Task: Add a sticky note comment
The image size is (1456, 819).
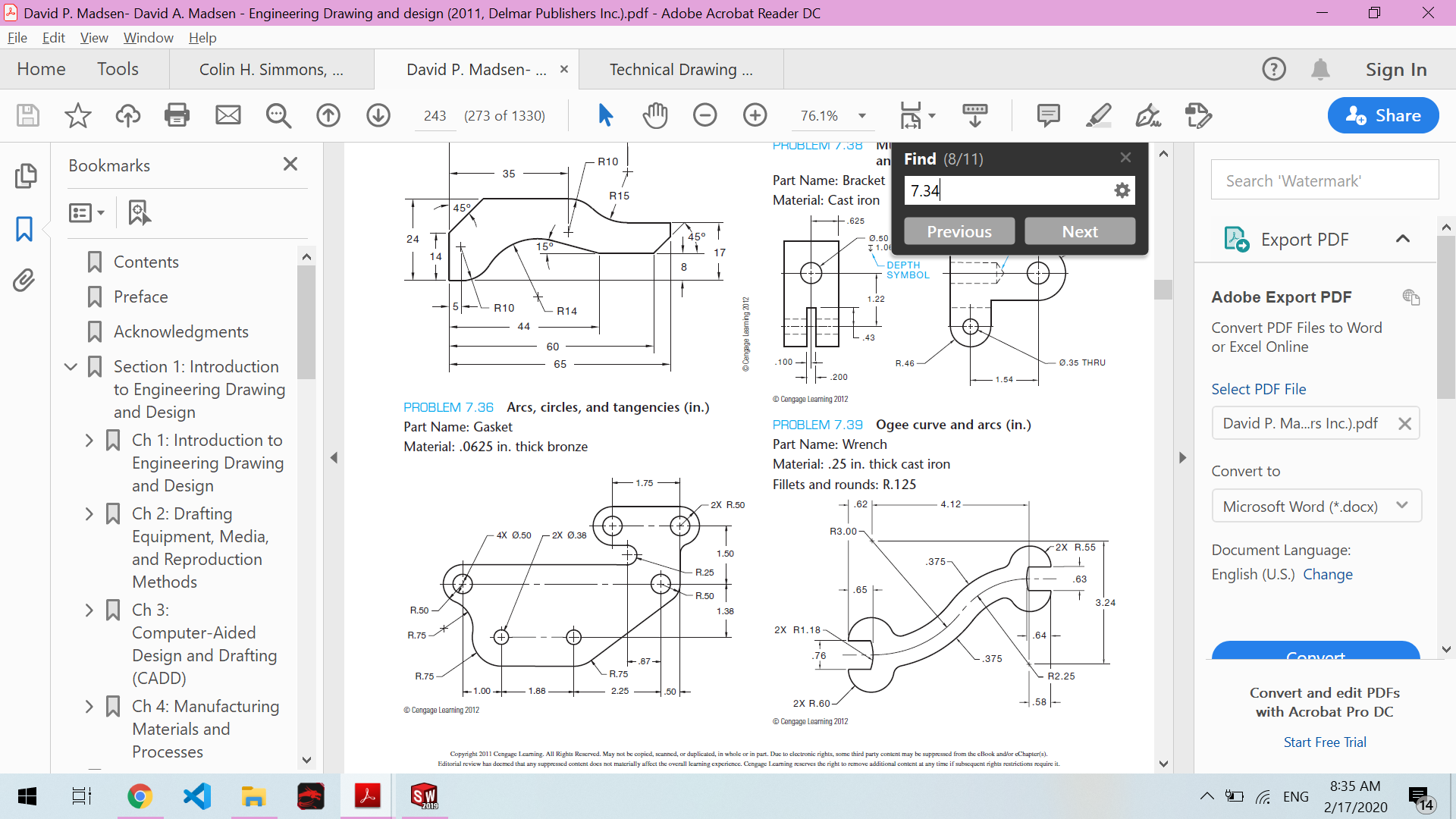Action: [1048, 115]
